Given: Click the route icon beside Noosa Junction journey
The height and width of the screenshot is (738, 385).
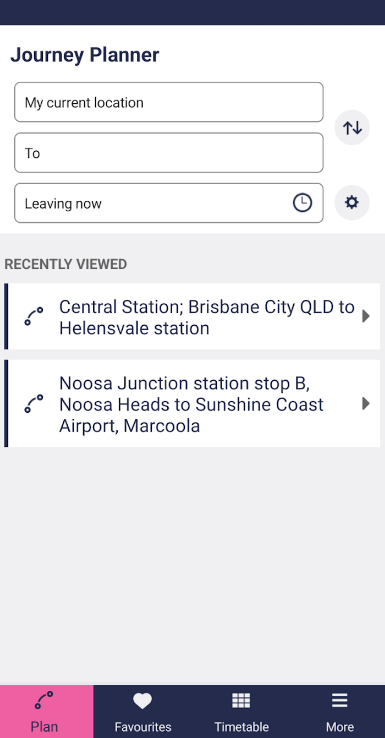Looking at the screenshot, I should (x=34, y=404).
